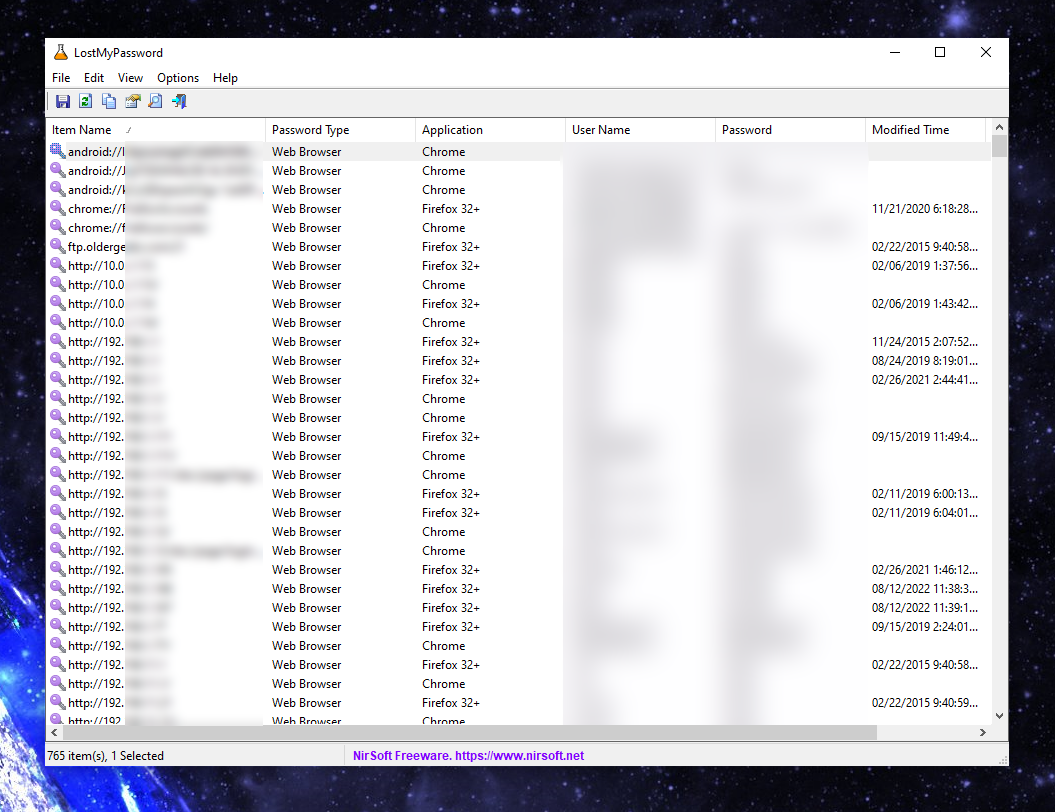Screen dimensions: 1055x812
Task: Click the Copy Selected Items icon
Action: (108, 102)
